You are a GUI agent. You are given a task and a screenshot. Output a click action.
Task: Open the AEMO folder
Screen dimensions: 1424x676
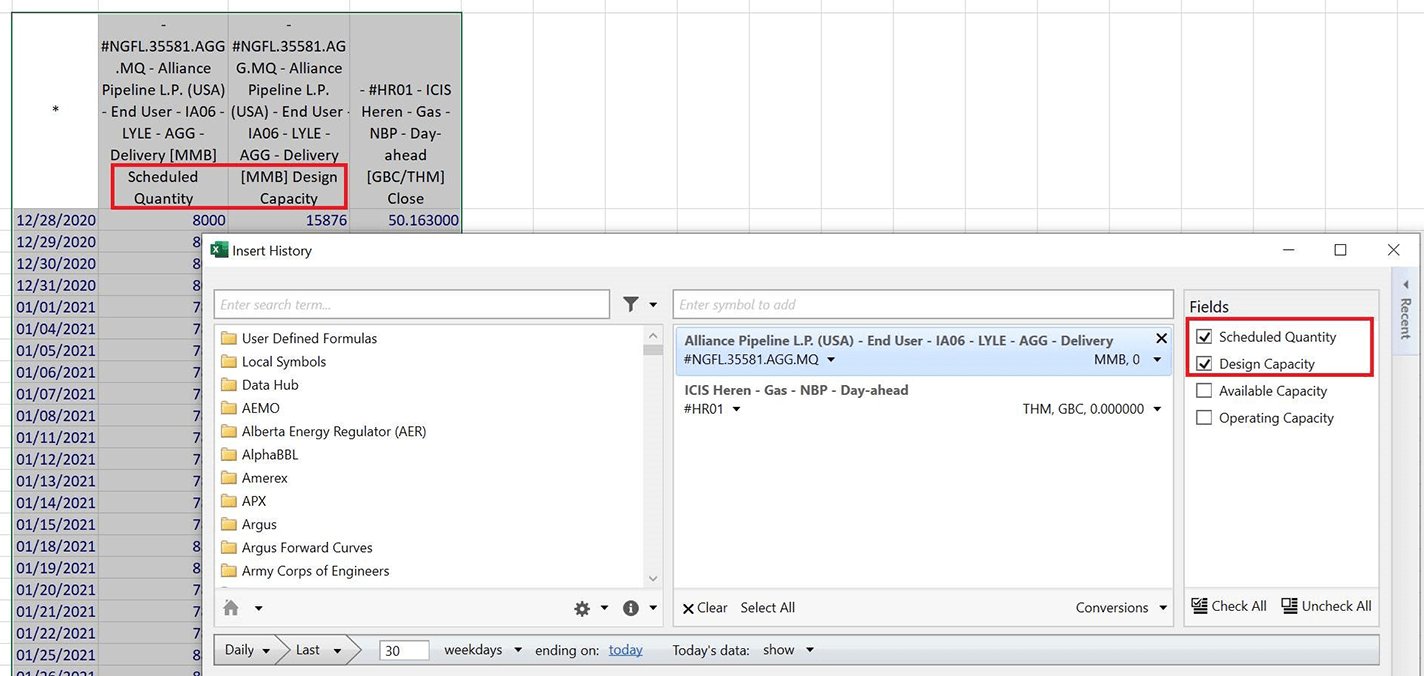pyautogui.click(x=250, y=408)
